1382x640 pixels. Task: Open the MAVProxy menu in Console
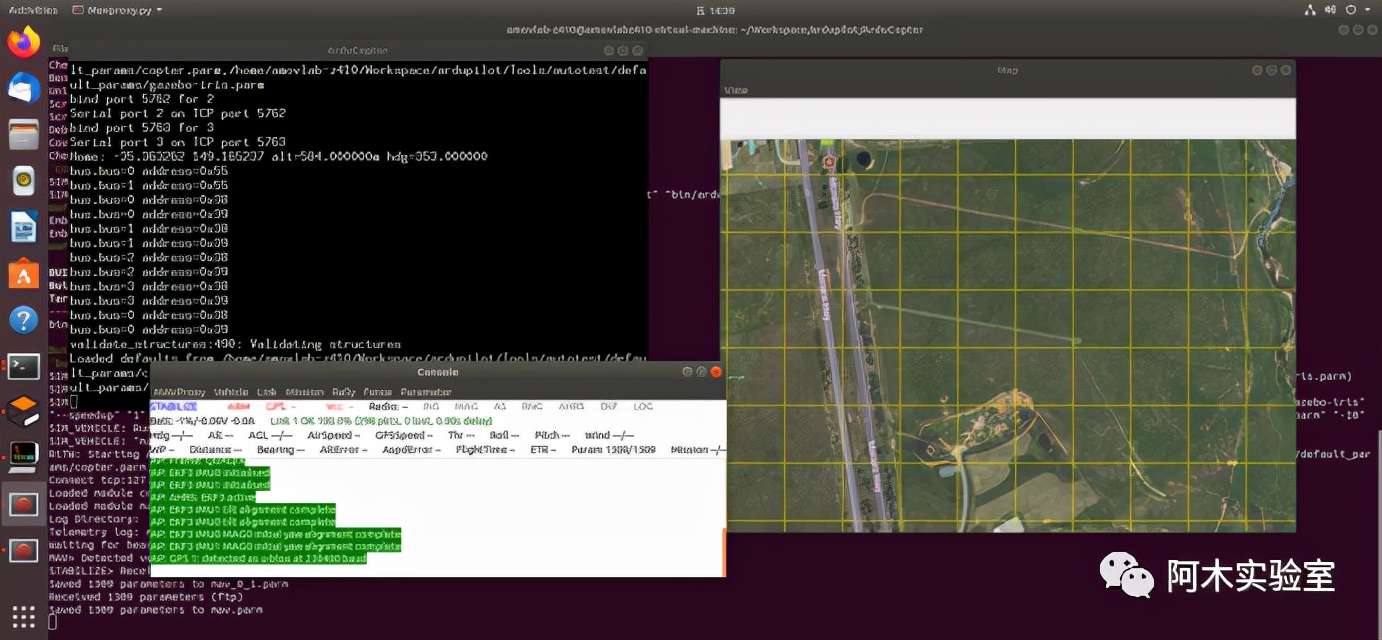pyautogui.click(x=178, y=392)
